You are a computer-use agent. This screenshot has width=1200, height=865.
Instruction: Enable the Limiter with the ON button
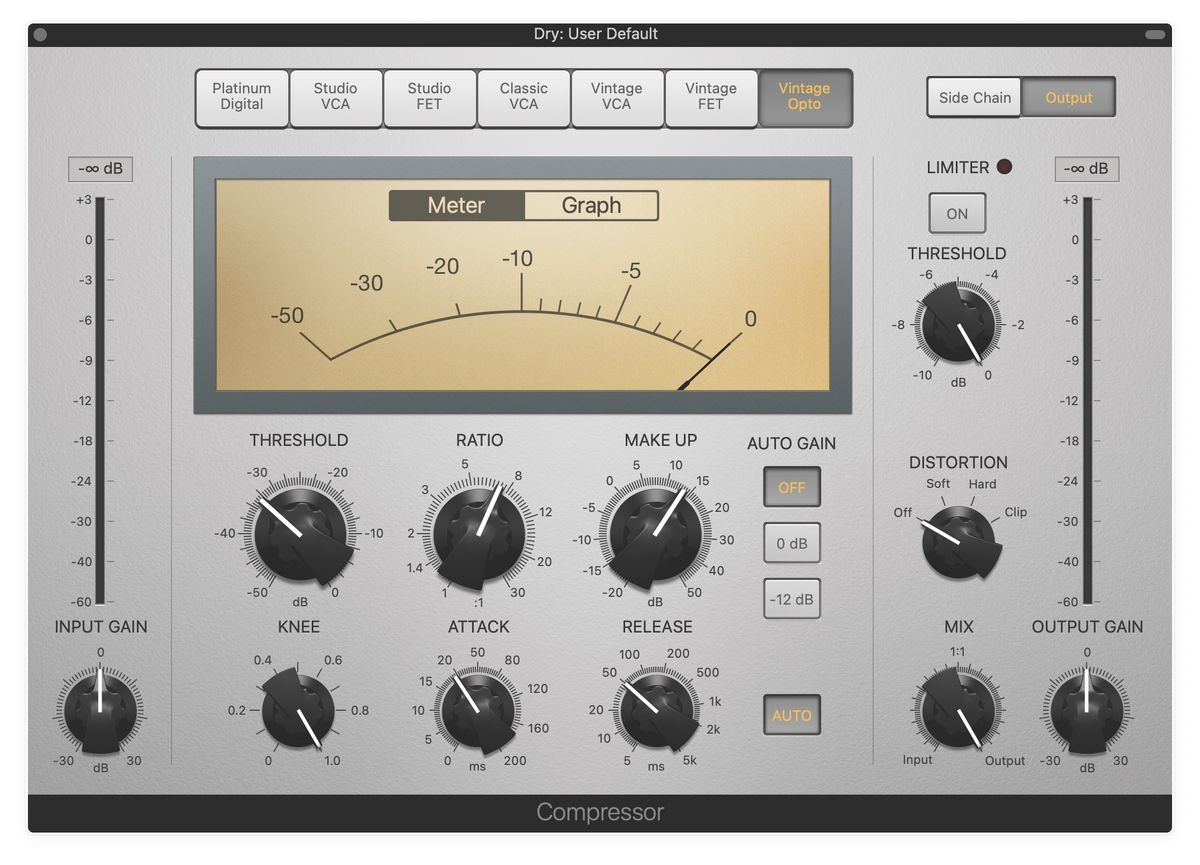pyautogui.click(x=957, y=212)
